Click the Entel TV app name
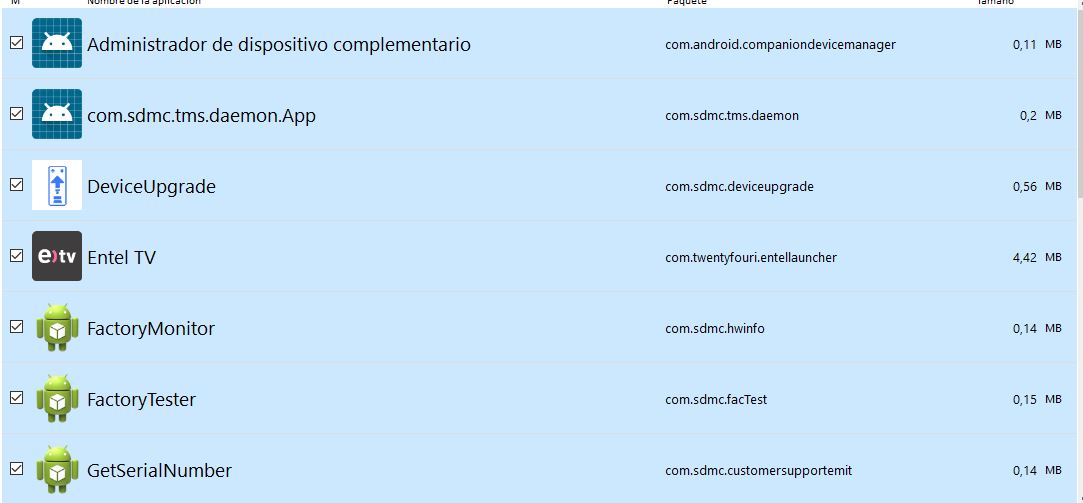This screenshot has height=503, width=1083. click(x=121, y=258)
